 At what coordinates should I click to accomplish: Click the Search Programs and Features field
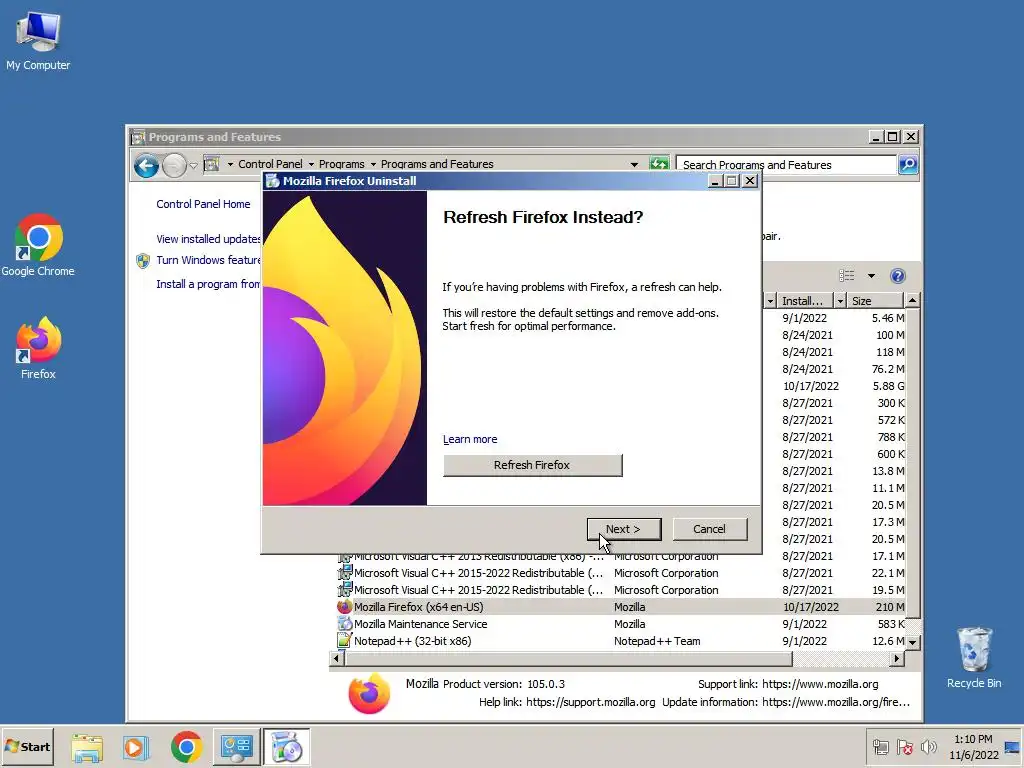pyautogui.click(x=786, y=165)
